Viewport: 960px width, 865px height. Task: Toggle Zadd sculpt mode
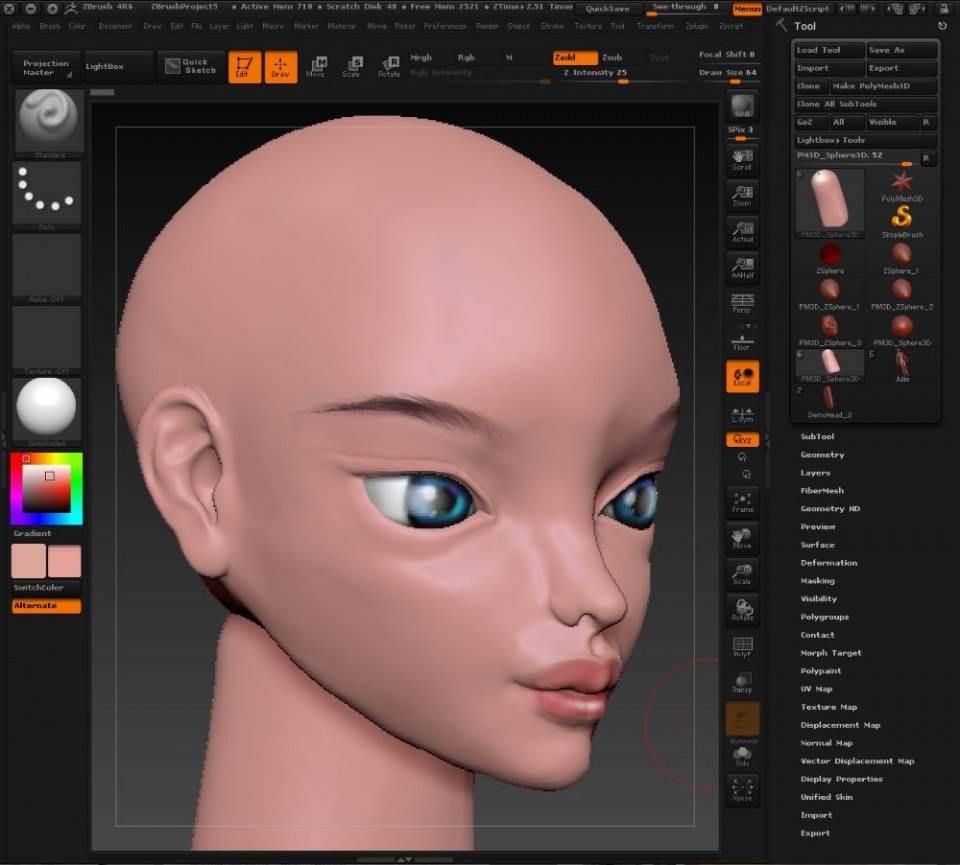click(575, 58)
